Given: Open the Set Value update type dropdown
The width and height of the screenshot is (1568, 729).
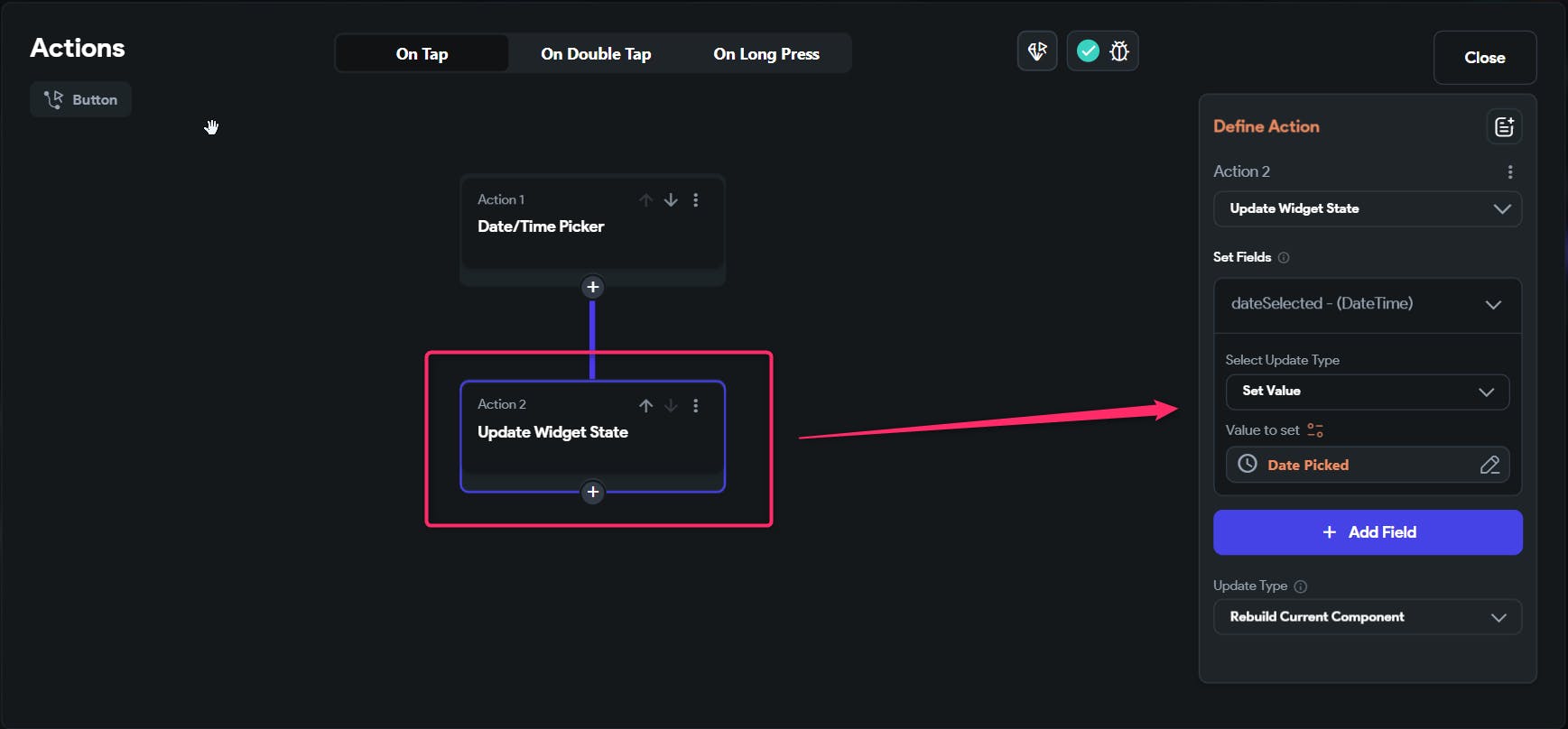Looking at the screenshot, I should (1367, 392).
